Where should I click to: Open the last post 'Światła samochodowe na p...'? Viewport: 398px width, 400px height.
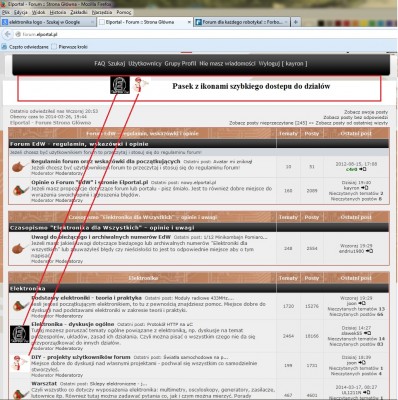tap(196, 357)
